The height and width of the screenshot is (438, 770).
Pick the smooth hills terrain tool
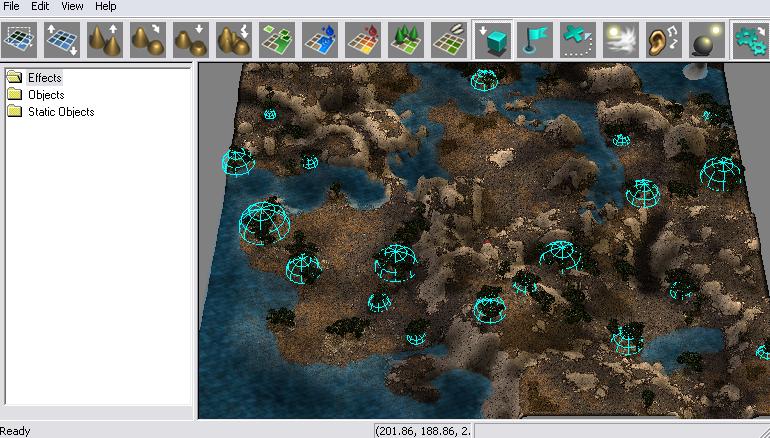(149, 39)
